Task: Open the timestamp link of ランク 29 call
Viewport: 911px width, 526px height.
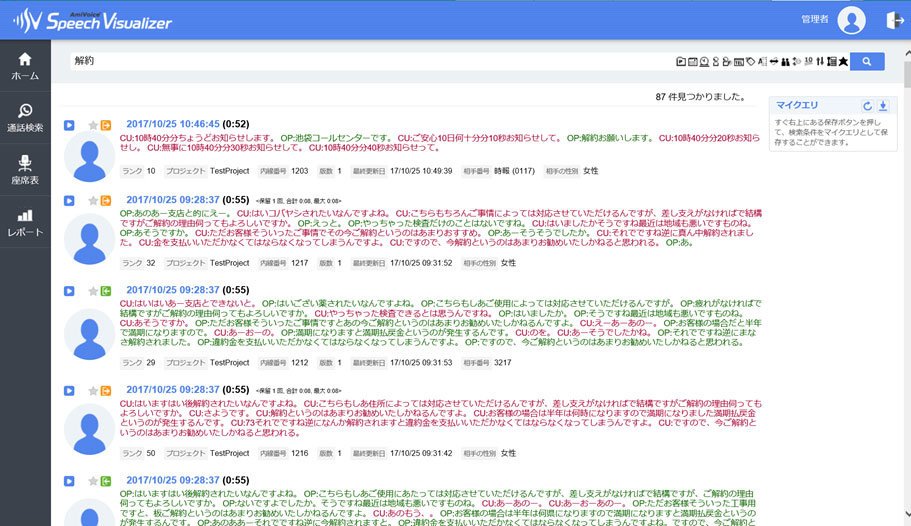Action: pos(173,289)
